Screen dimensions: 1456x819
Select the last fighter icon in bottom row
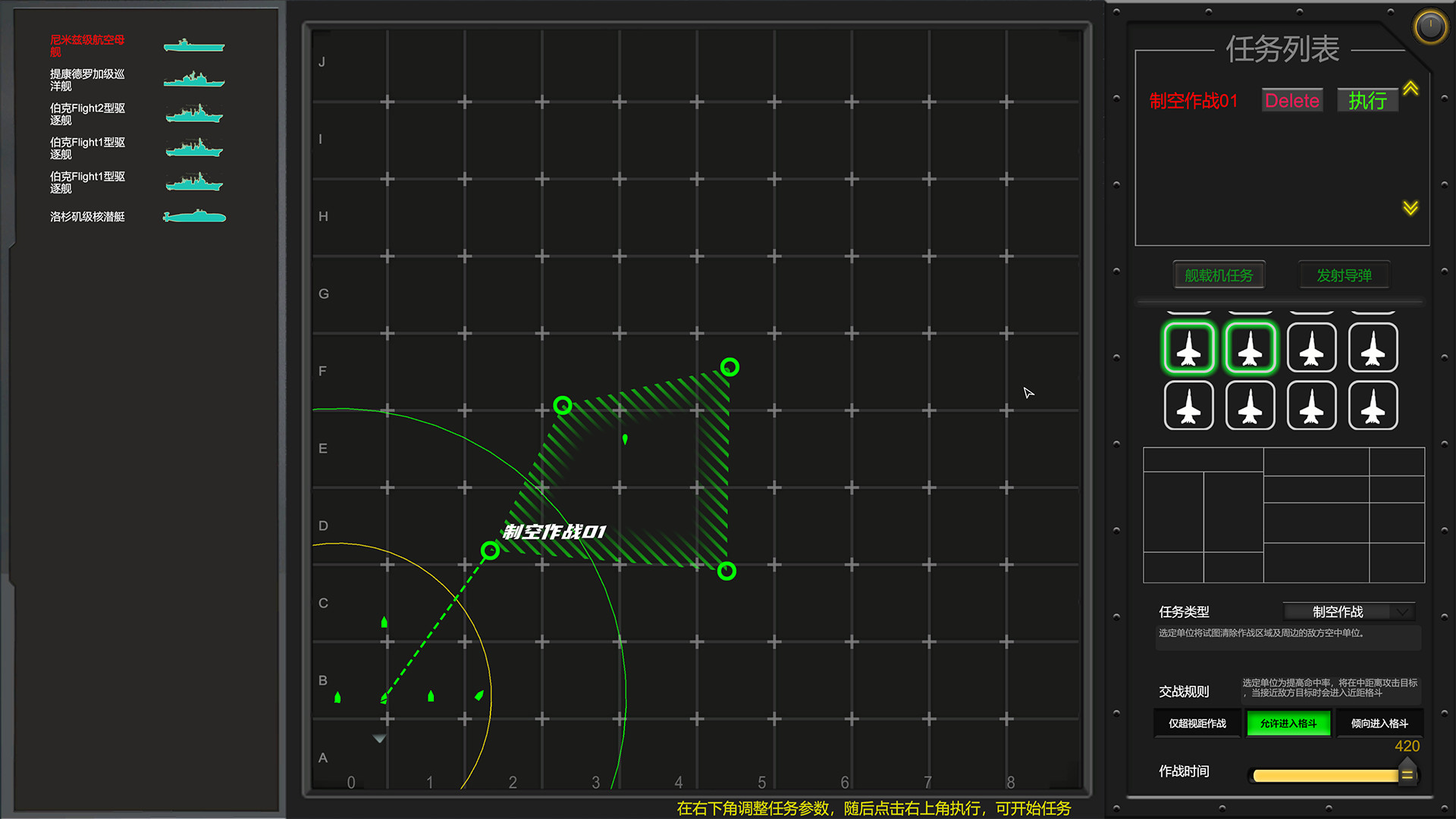[x=1373, y=406]
